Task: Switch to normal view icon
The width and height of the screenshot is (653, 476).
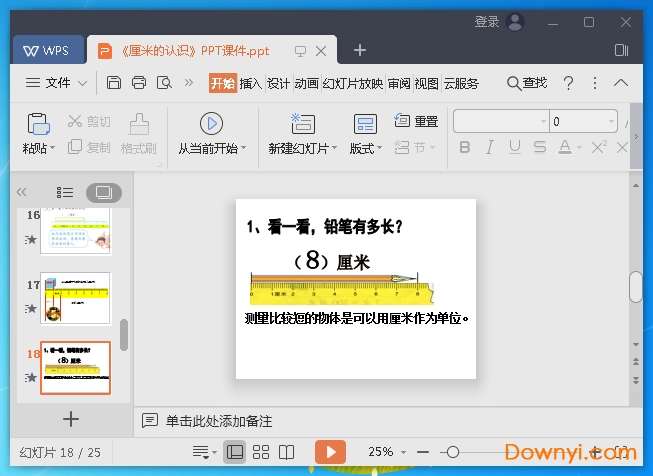Action: [x=235, y=452]
